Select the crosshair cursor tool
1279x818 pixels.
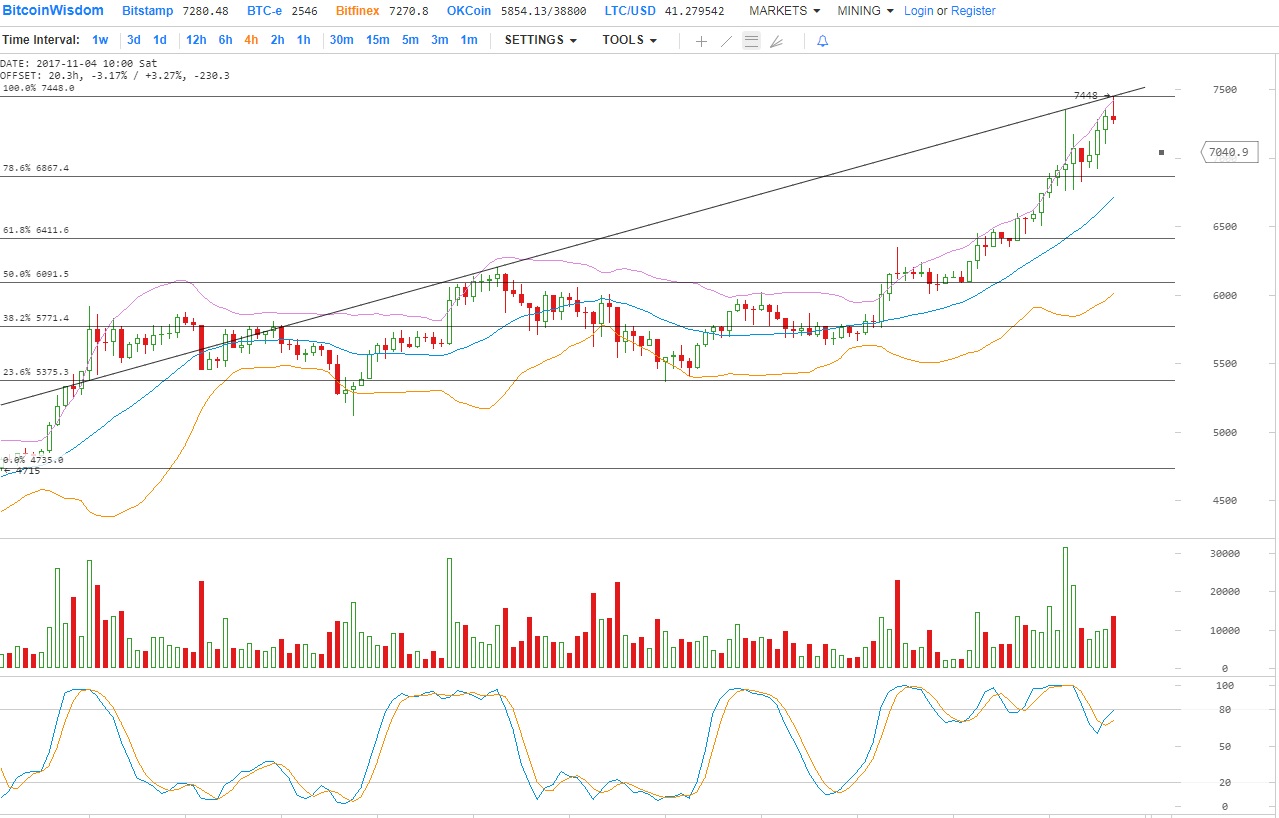point(701,41)
